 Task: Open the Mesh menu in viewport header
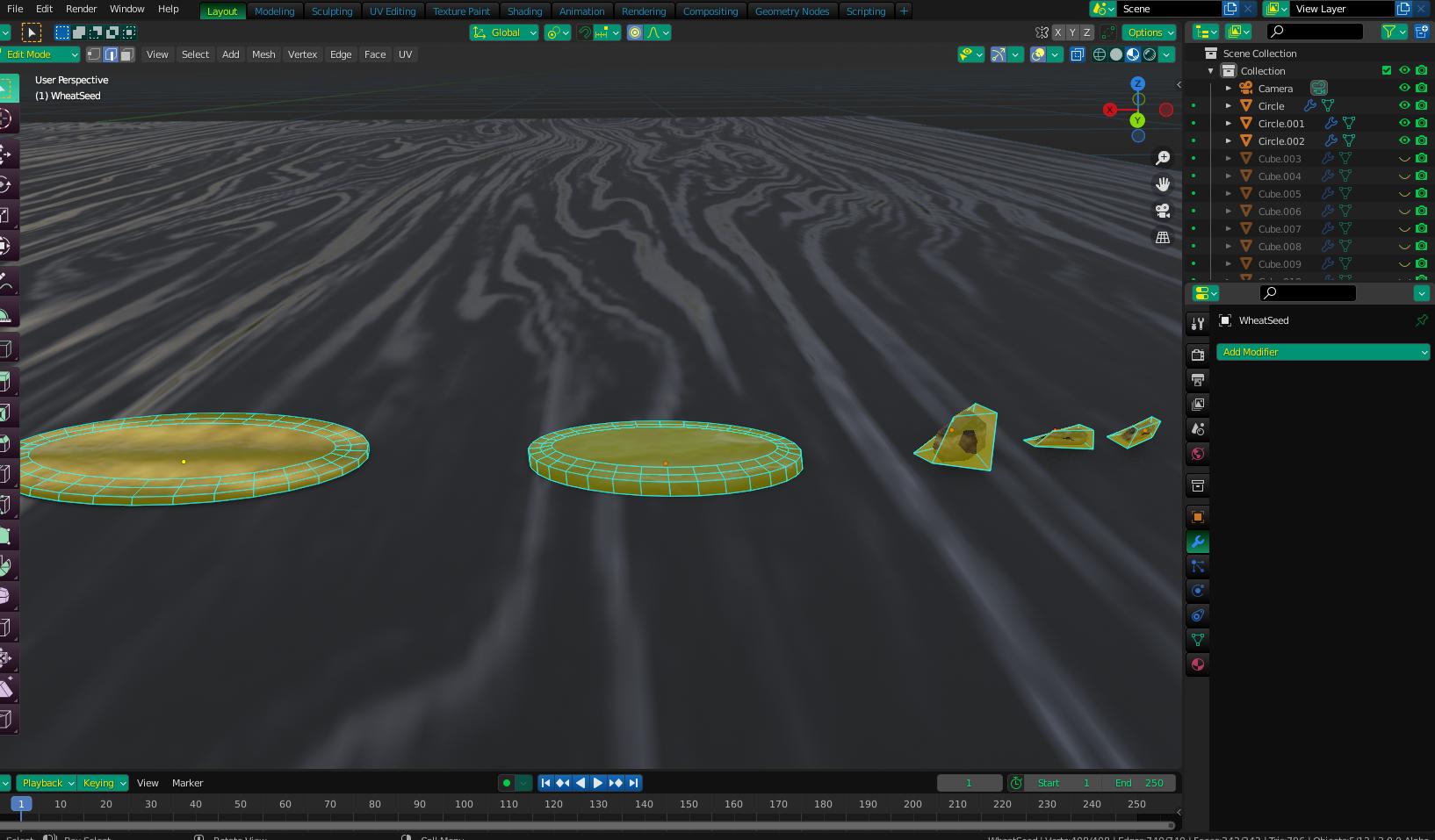263,54
